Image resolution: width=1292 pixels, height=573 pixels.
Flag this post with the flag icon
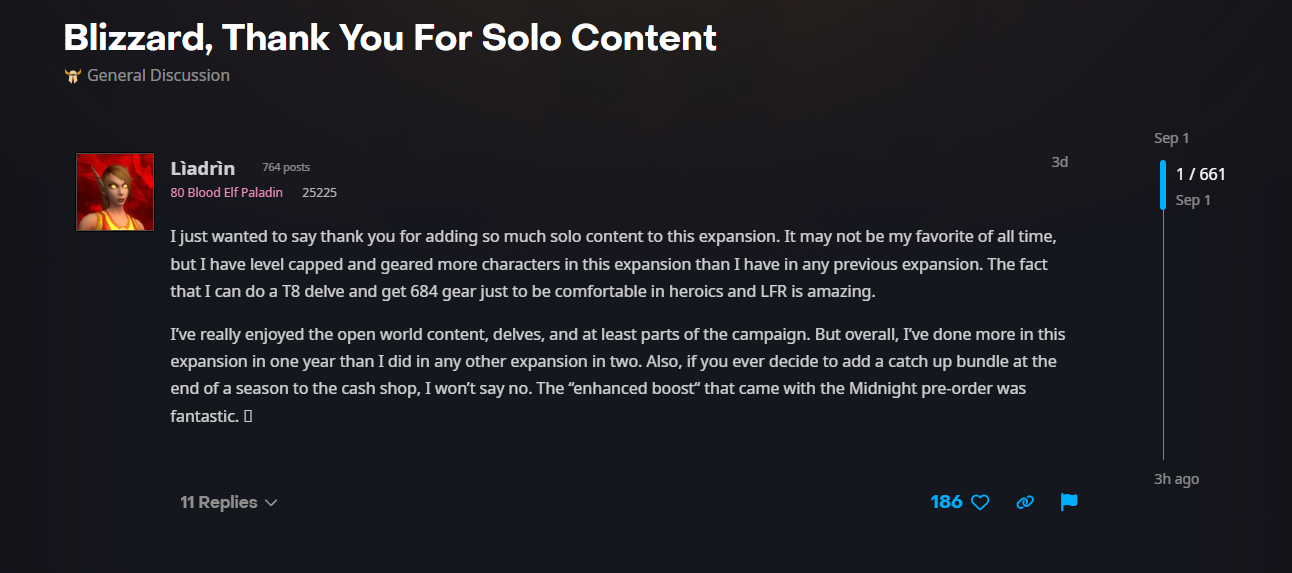point(1069,502)
